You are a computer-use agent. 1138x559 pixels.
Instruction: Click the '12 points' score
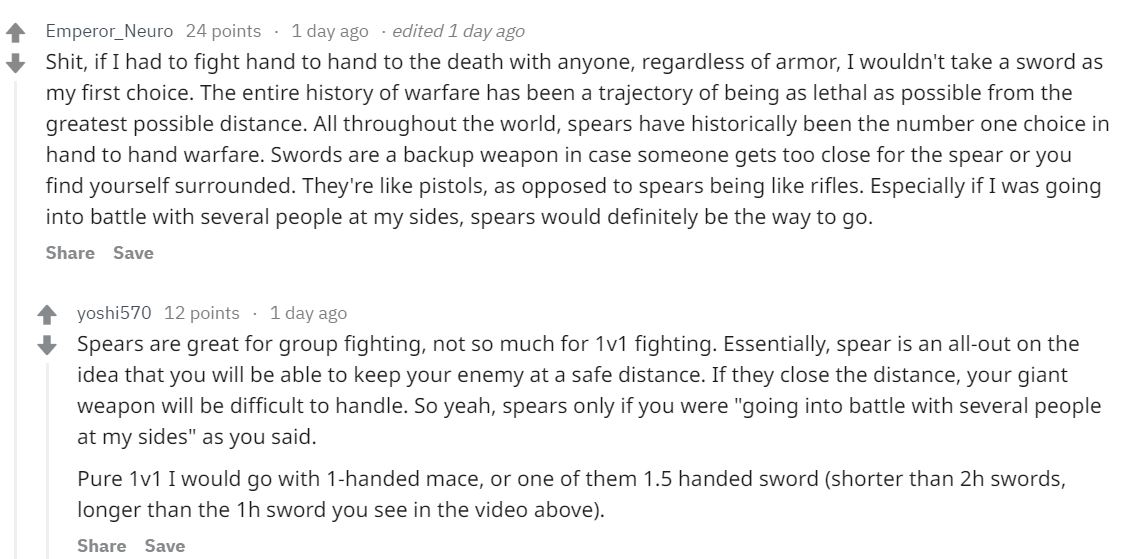pyautogui.click(x=201, y=313)
